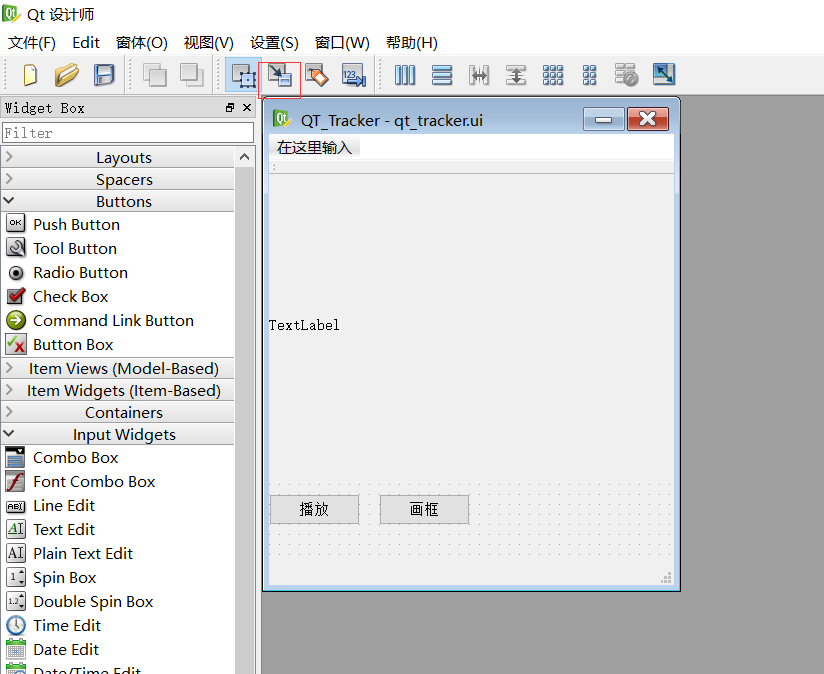Bring selected widget to front

(x=191, y=75)
